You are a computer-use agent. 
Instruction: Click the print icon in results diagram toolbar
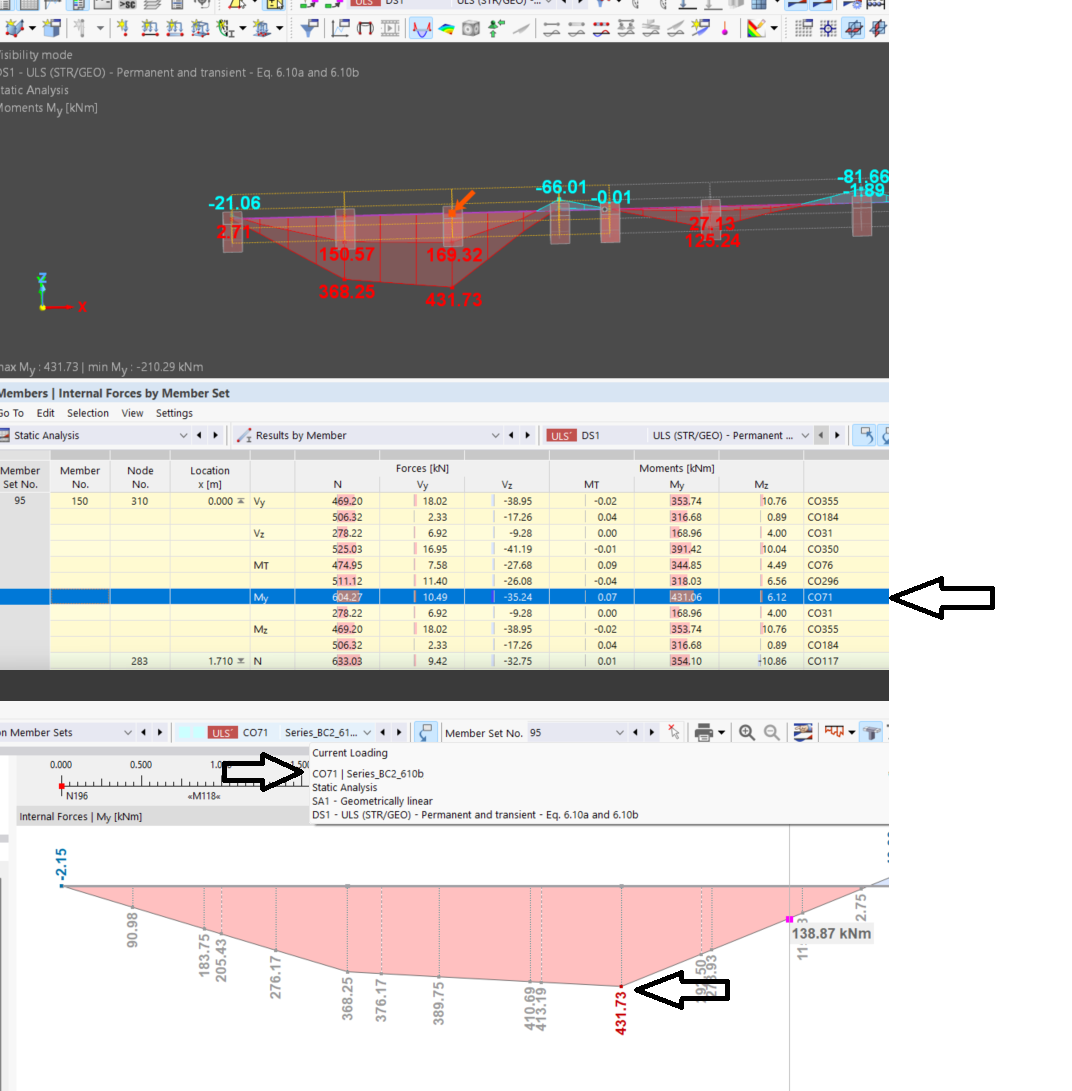point(703,733)
